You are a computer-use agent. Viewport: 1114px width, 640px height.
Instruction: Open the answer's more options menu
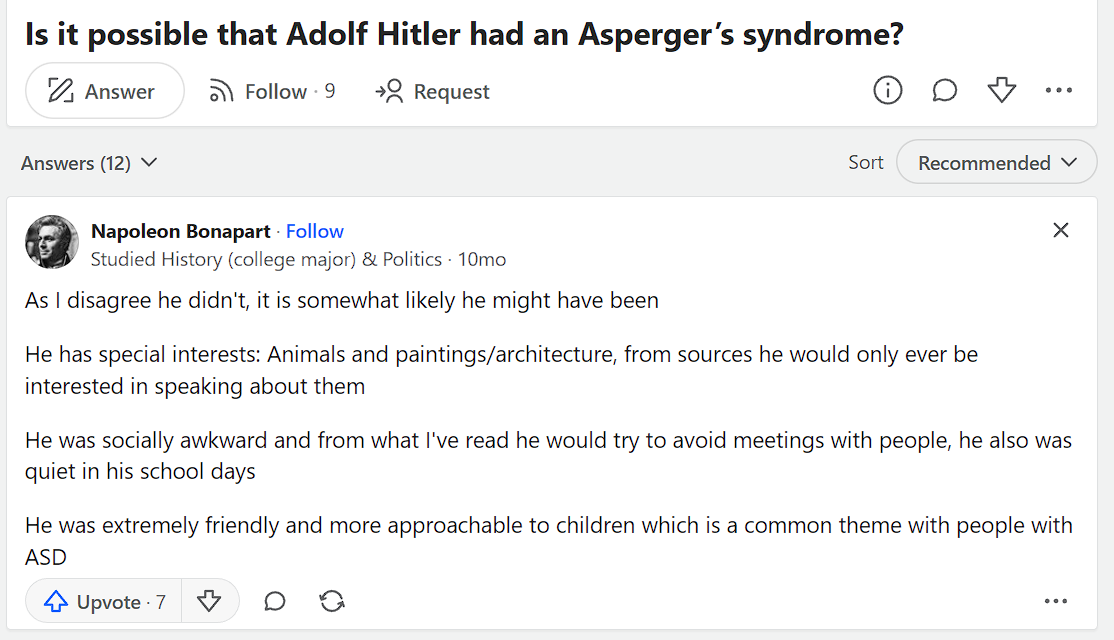pyautogui.click(x=1056, y=602)
